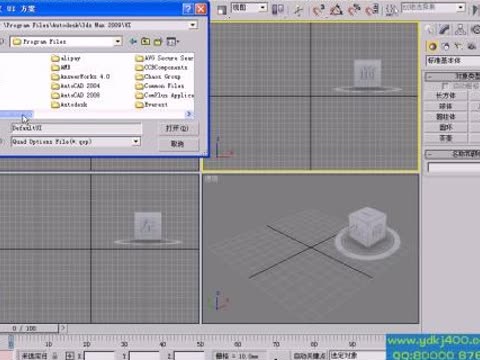
Task: Click the 长方体 (Box) button
Action: 446,96
